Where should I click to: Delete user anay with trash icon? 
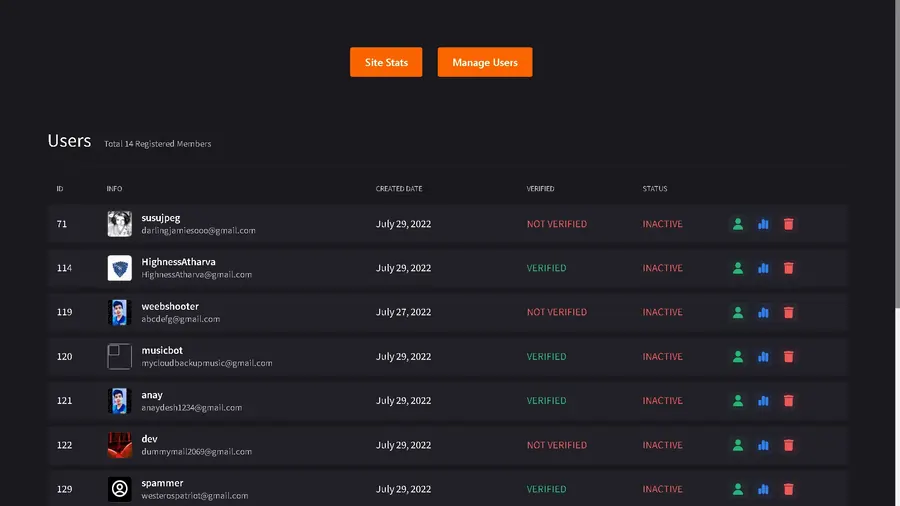[788, 400]
